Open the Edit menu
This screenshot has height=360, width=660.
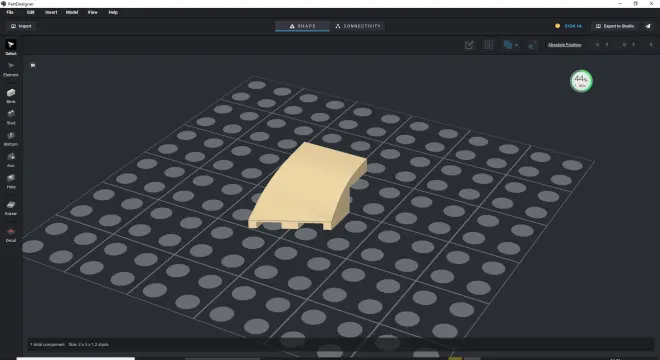[x=31, y=12]
